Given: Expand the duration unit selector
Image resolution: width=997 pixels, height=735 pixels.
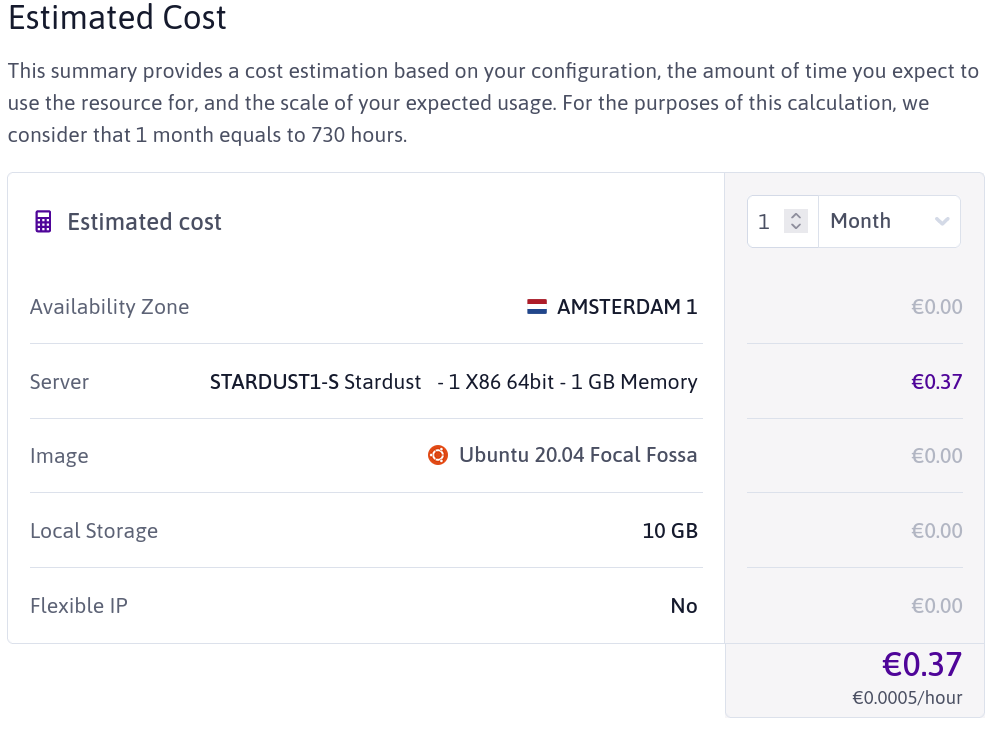Looking at the screenshot, I should pyautogui.click(x=889, y=221).
